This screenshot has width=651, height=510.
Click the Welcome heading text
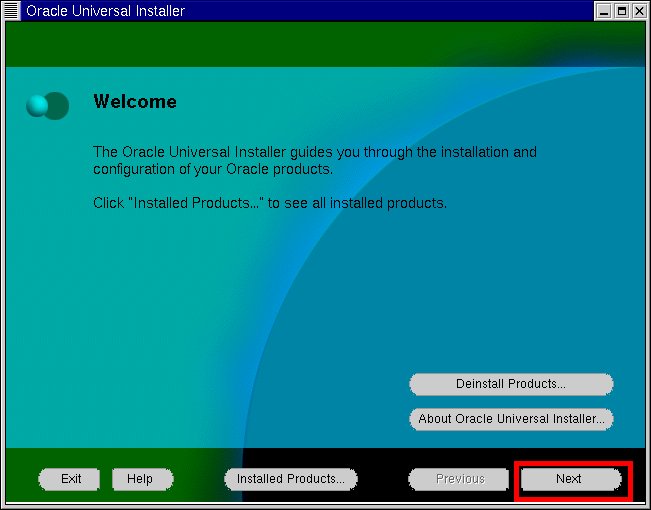(x=135, y=101)
